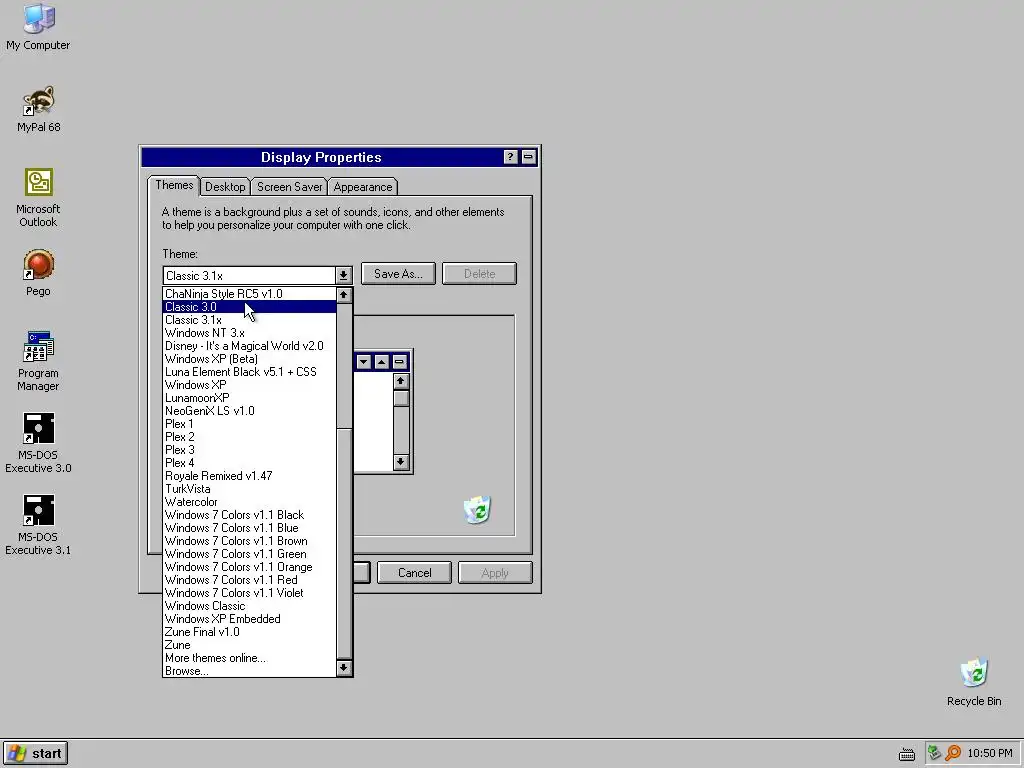Choose TurkVista theme
The width and height of the screenshot is (1024, 768).
[249, 489]
